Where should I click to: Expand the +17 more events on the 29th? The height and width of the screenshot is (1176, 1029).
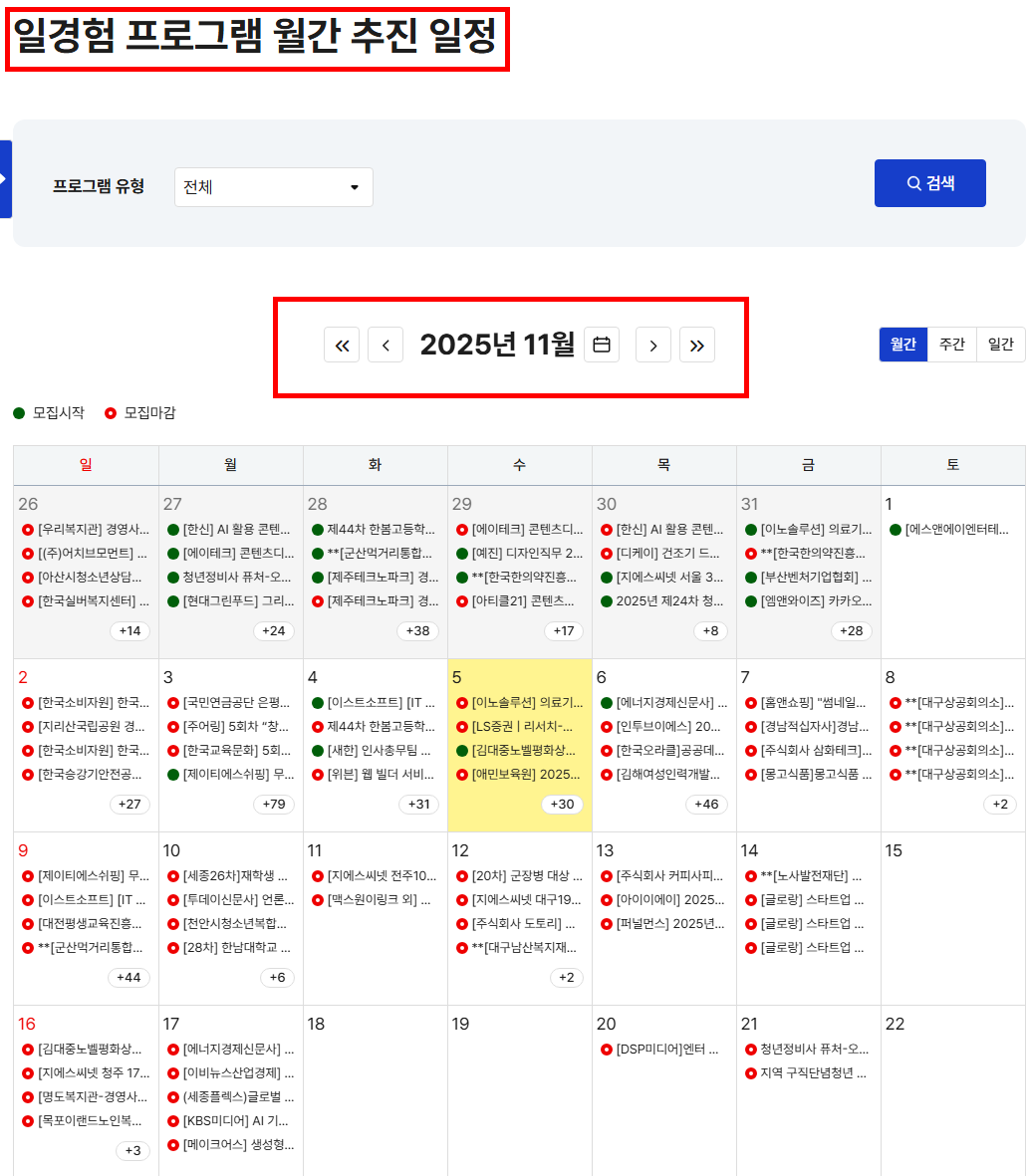coord(563,630)
